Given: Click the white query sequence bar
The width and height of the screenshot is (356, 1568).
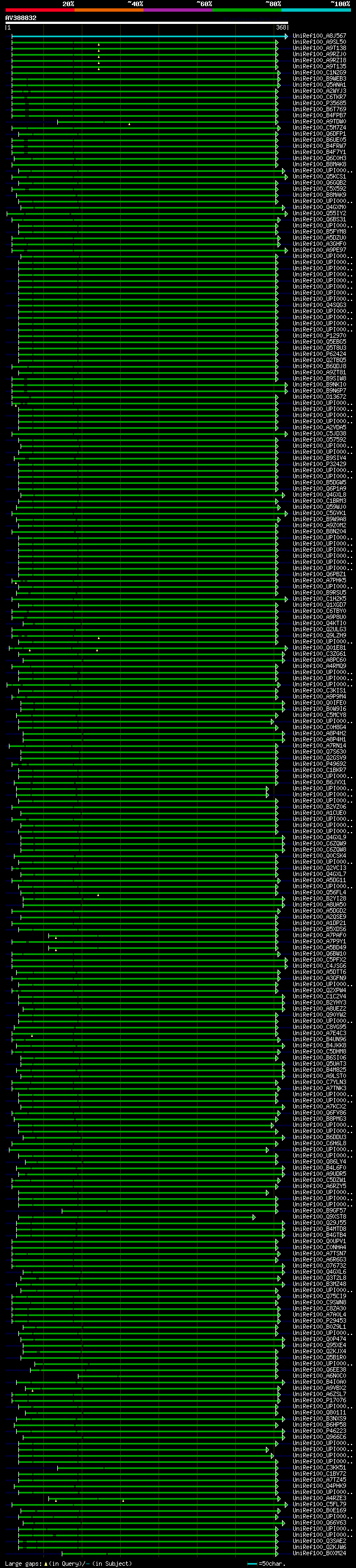Looking at the screenshot, I should [x=147, y=23].
